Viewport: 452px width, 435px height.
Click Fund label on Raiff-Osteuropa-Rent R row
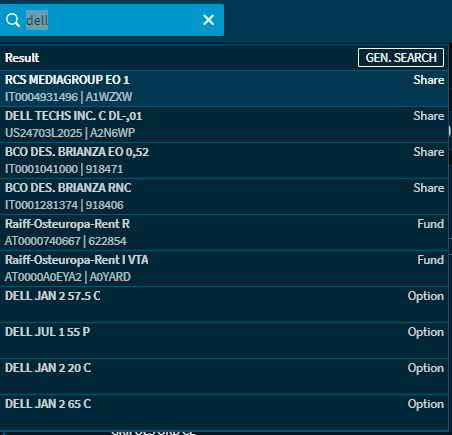[x=431, y=224]
